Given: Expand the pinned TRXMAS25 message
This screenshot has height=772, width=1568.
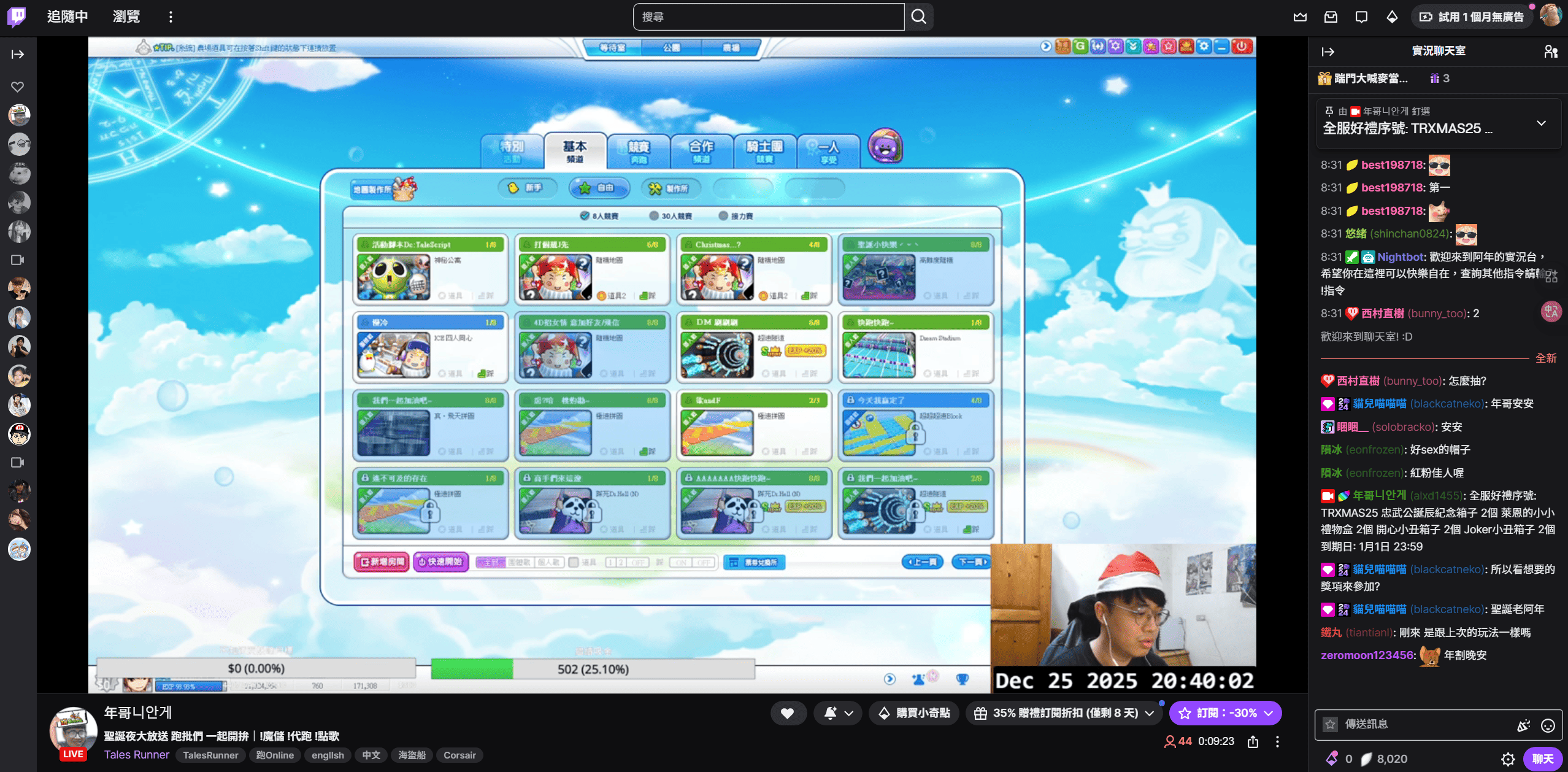Looking at the screenshot, I should click(x=1541, y=123).
